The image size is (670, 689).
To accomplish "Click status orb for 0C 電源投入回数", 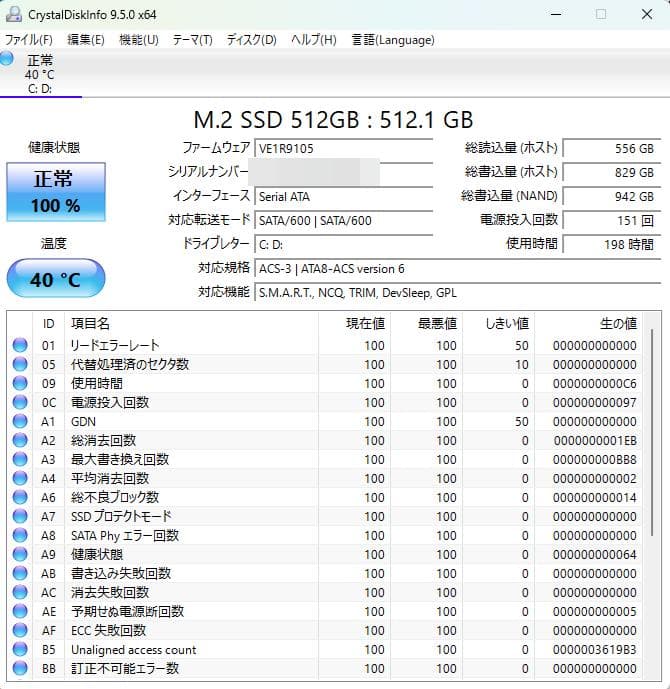I will click(20, 402).
